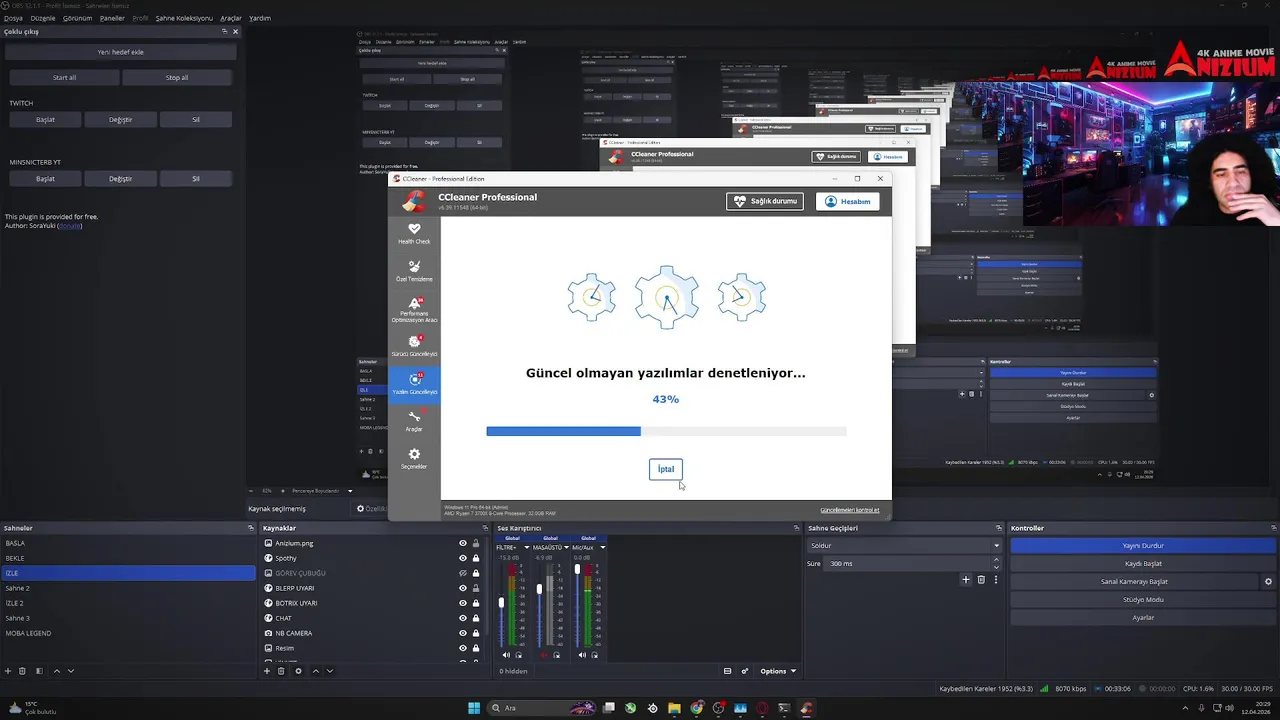This screenshot has width=1280, height=720.
Task: Open audio mixer Options dropdown
Action: (778, 671)
